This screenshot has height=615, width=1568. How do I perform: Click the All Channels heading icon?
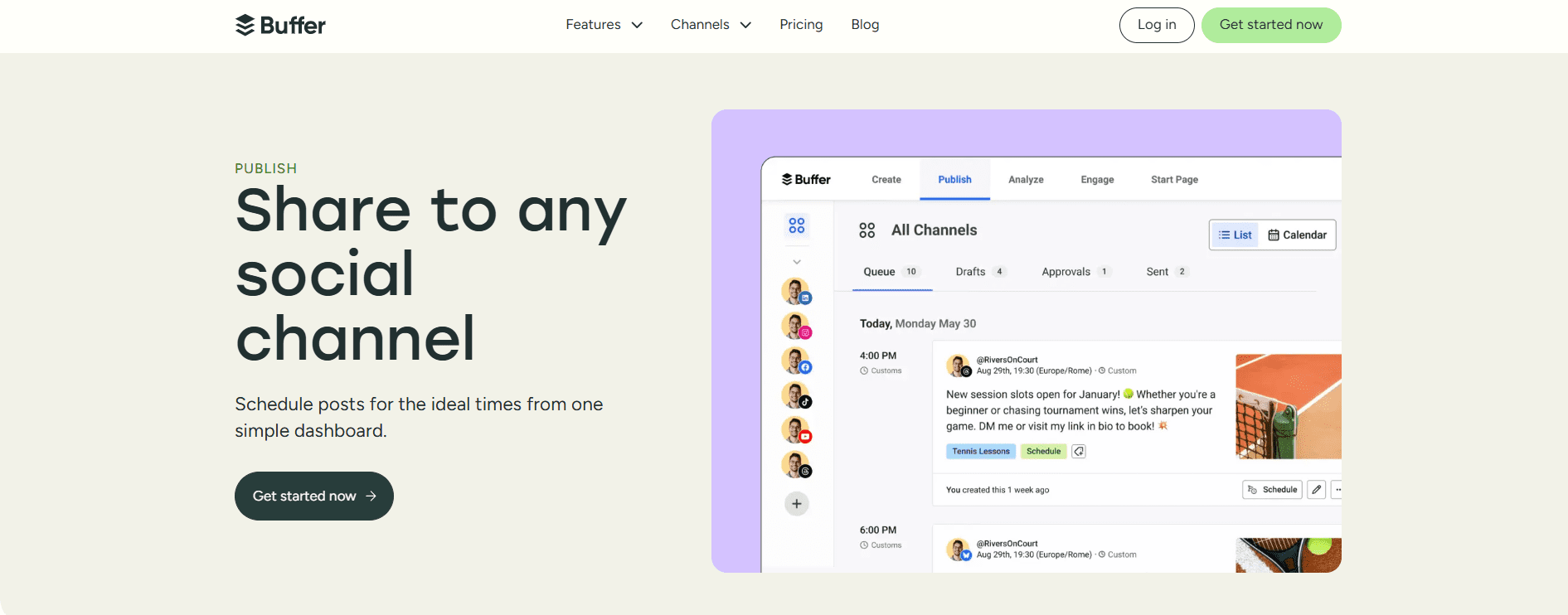pyautogui.click(x=867, y=230)
